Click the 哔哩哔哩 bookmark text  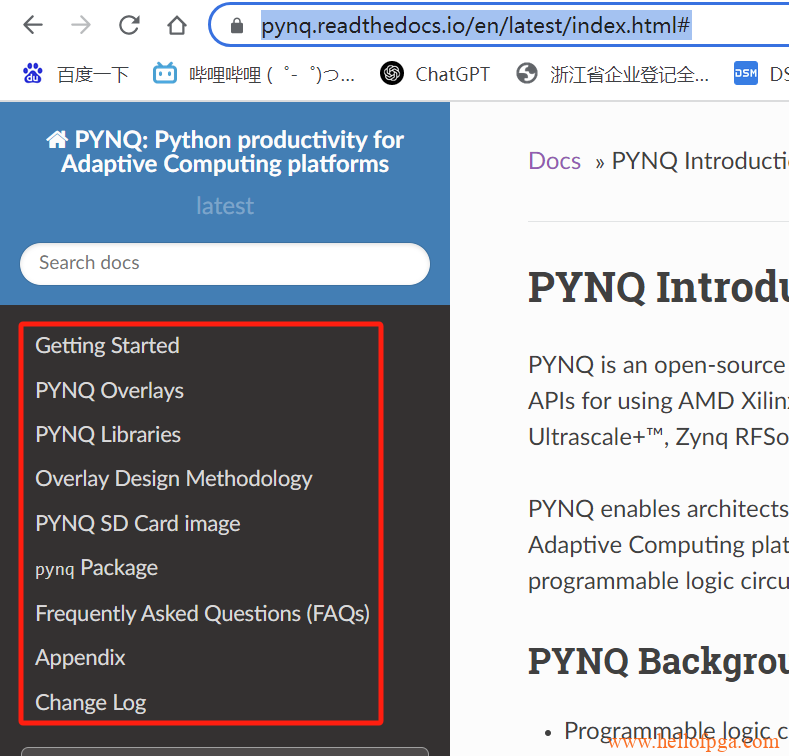point(272,74)
